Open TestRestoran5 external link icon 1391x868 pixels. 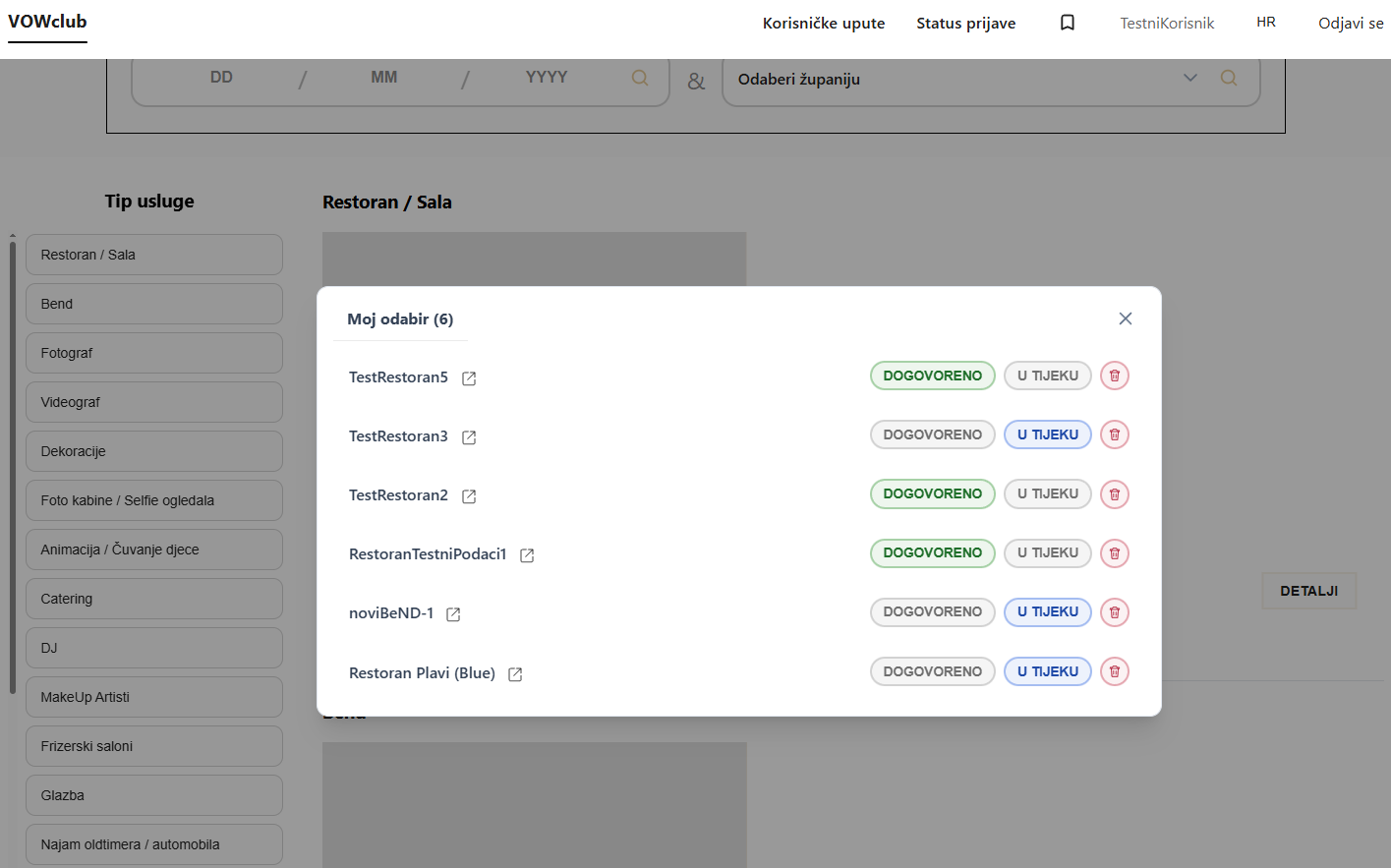469,378
